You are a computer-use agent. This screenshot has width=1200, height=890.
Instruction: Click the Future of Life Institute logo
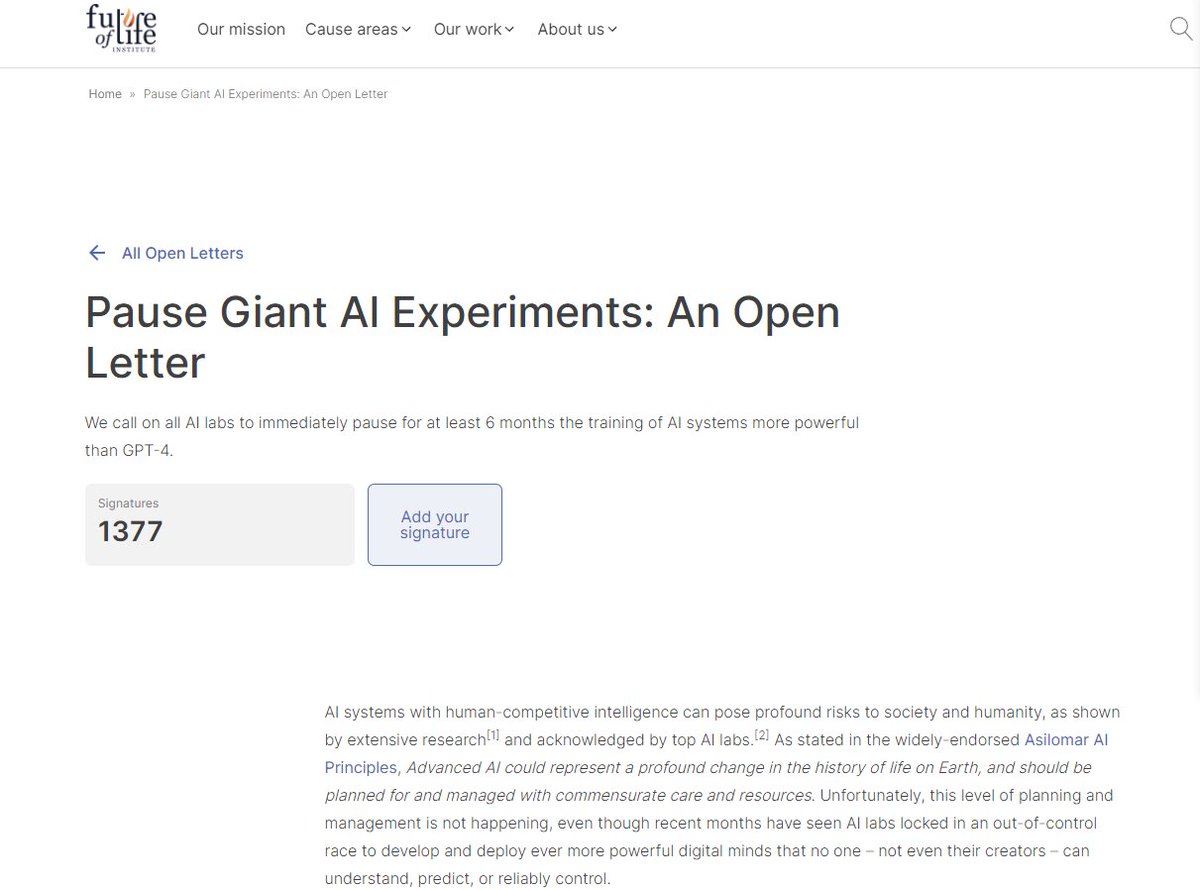point(121,28)
